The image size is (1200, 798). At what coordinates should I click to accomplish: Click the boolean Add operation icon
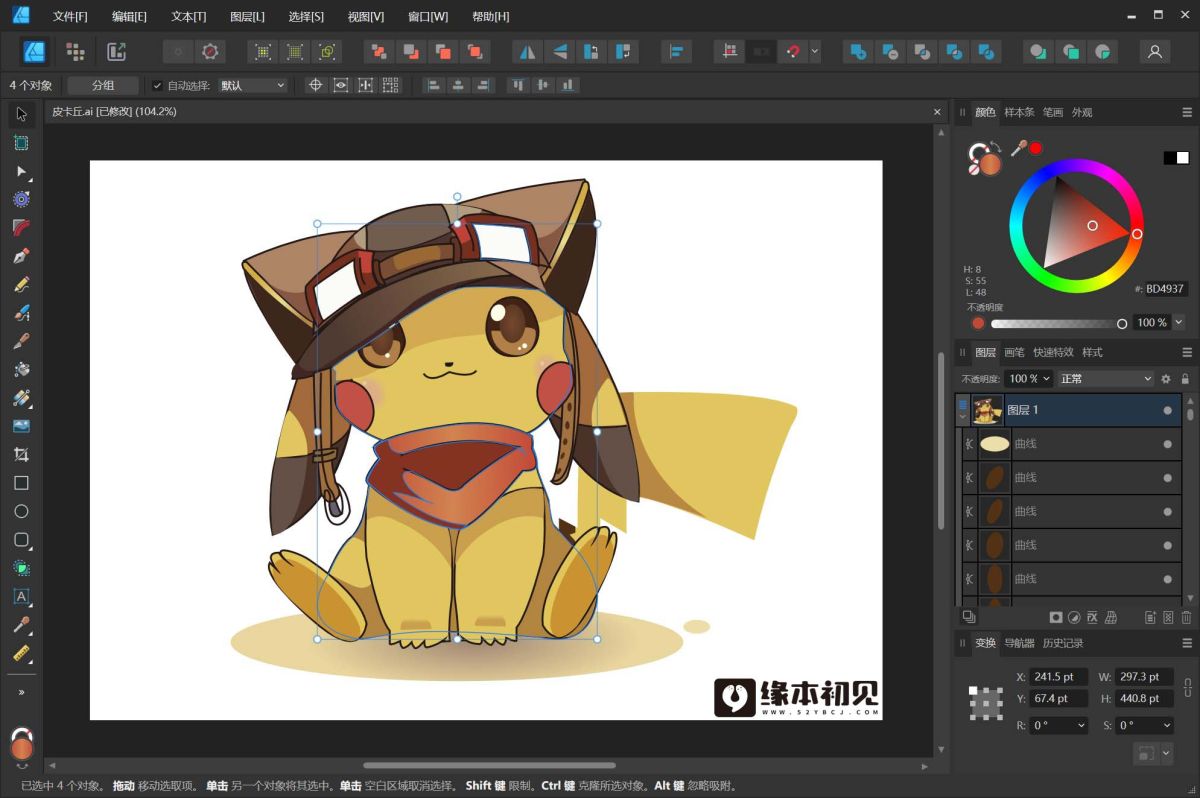point(857,51)
